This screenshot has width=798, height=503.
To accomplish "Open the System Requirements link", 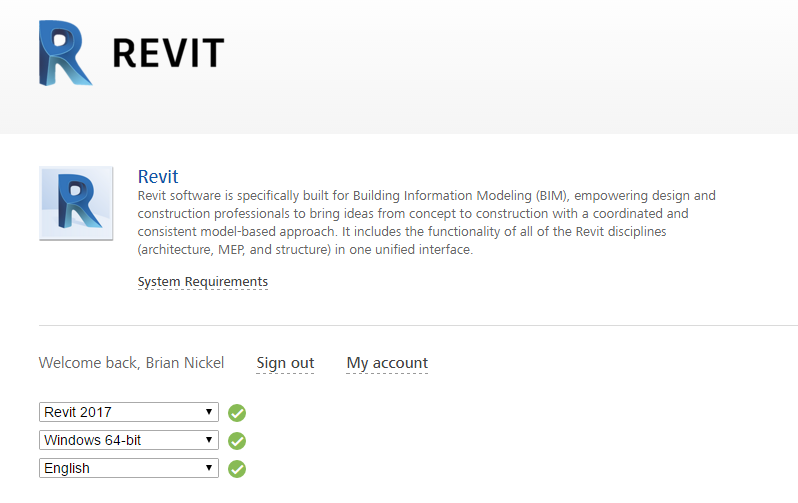I will [203, 282].
